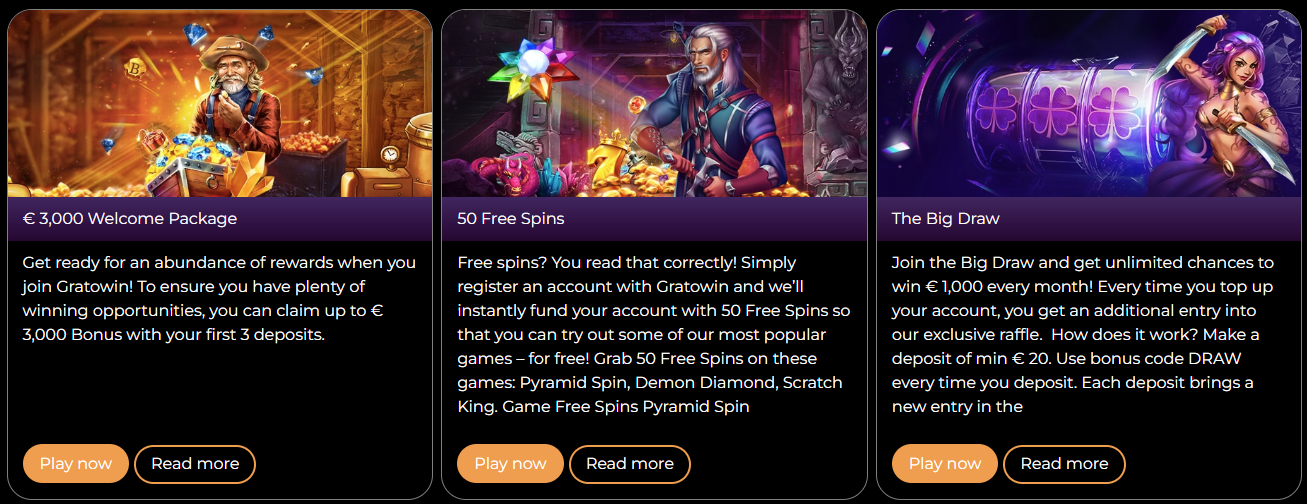This screenshot has width=1307, height=504.
Task: Open Read more for Welcome Package
Action: click(195, 464)
